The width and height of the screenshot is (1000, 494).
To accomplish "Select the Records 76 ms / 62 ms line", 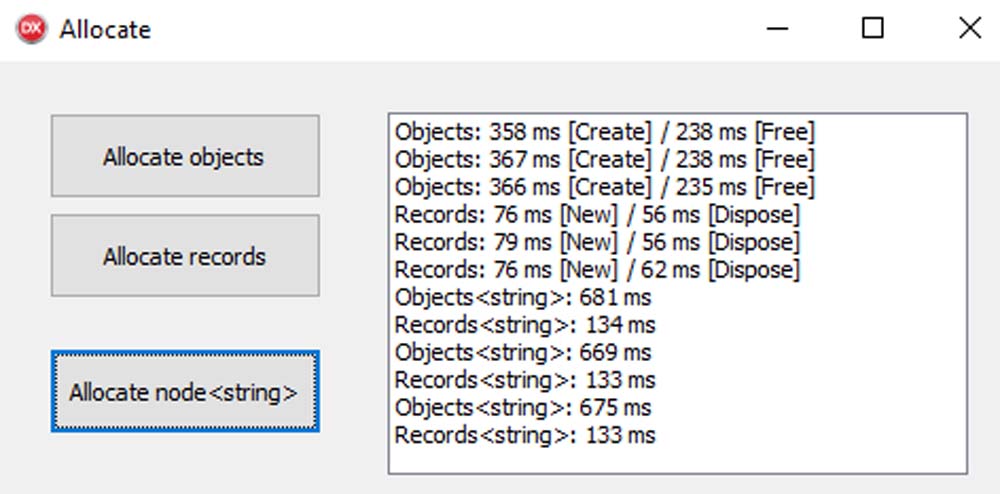I will coord(597,270).
